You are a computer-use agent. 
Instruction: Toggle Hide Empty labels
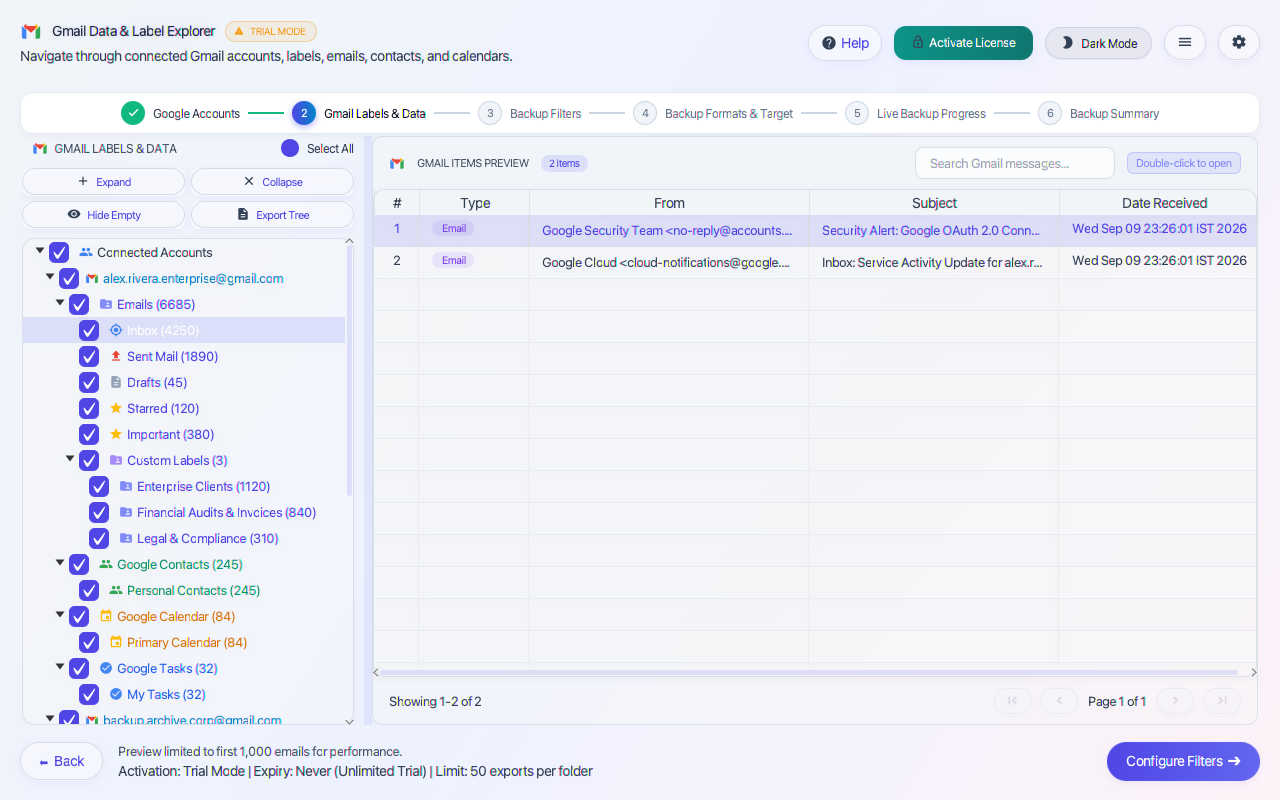coord(104,215)
